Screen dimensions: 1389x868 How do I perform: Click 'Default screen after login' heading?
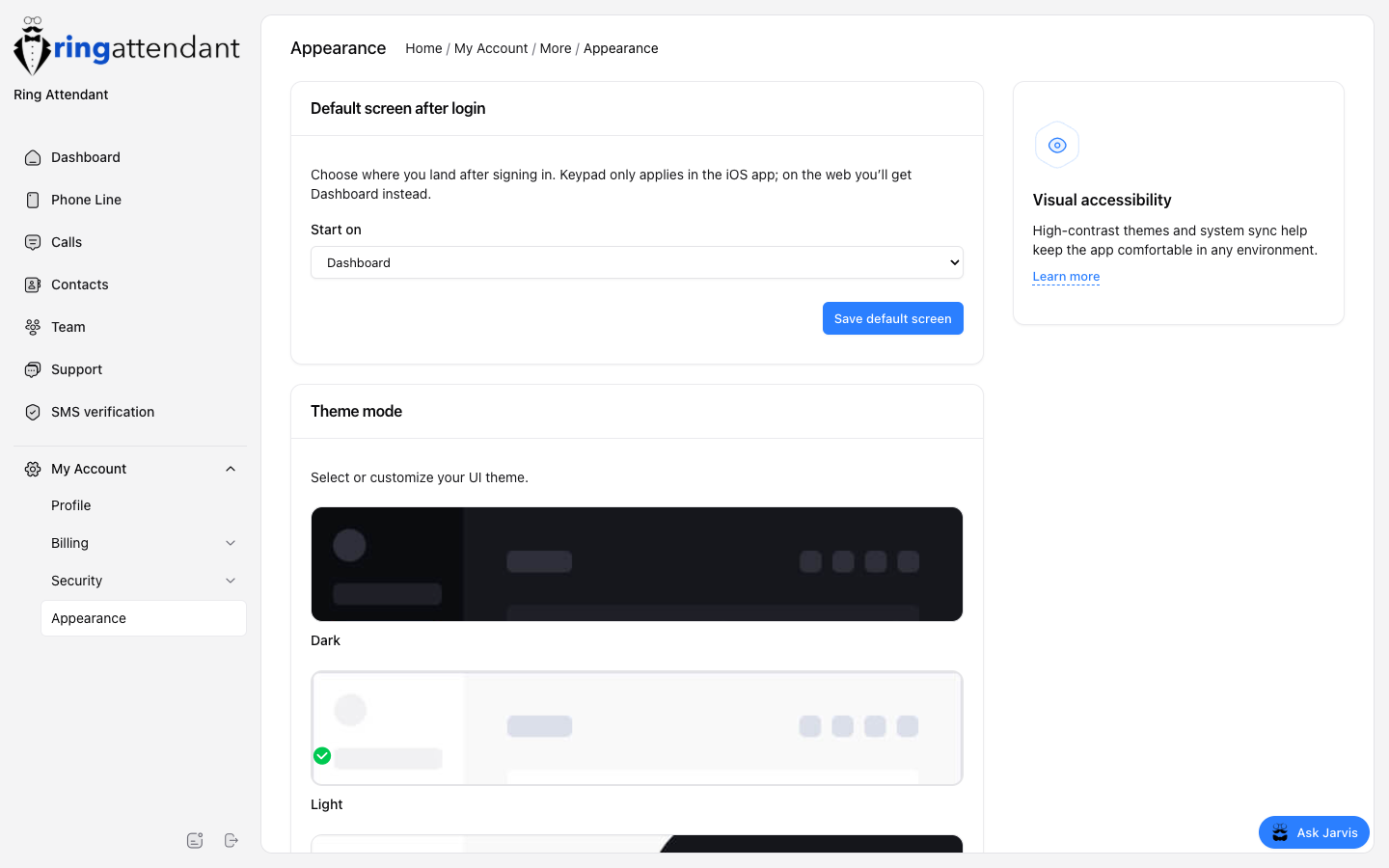pyautogui.click(x=397, y=108)
